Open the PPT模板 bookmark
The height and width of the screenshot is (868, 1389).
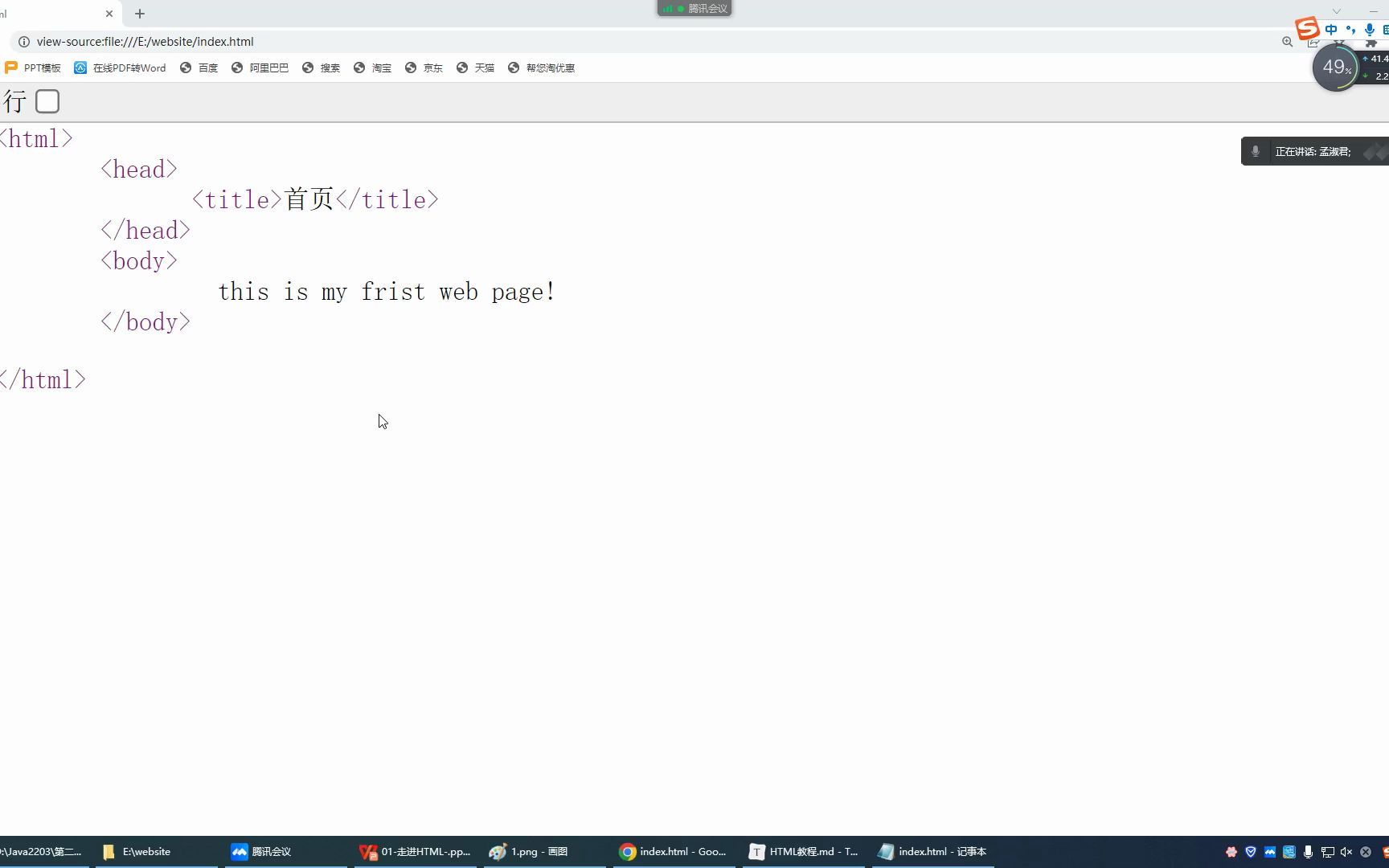tap(33, 68)
